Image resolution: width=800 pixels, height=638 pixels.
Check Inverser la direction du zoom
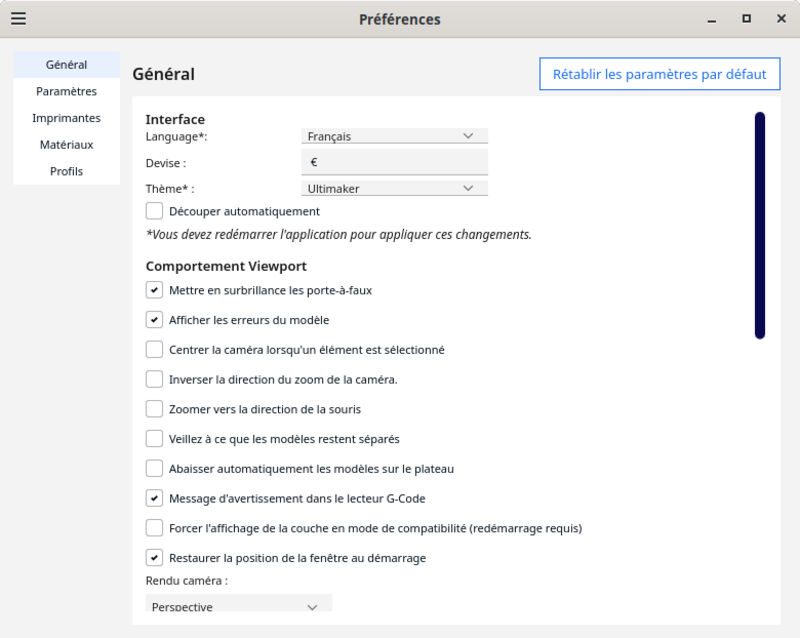(x=154, y=379)
